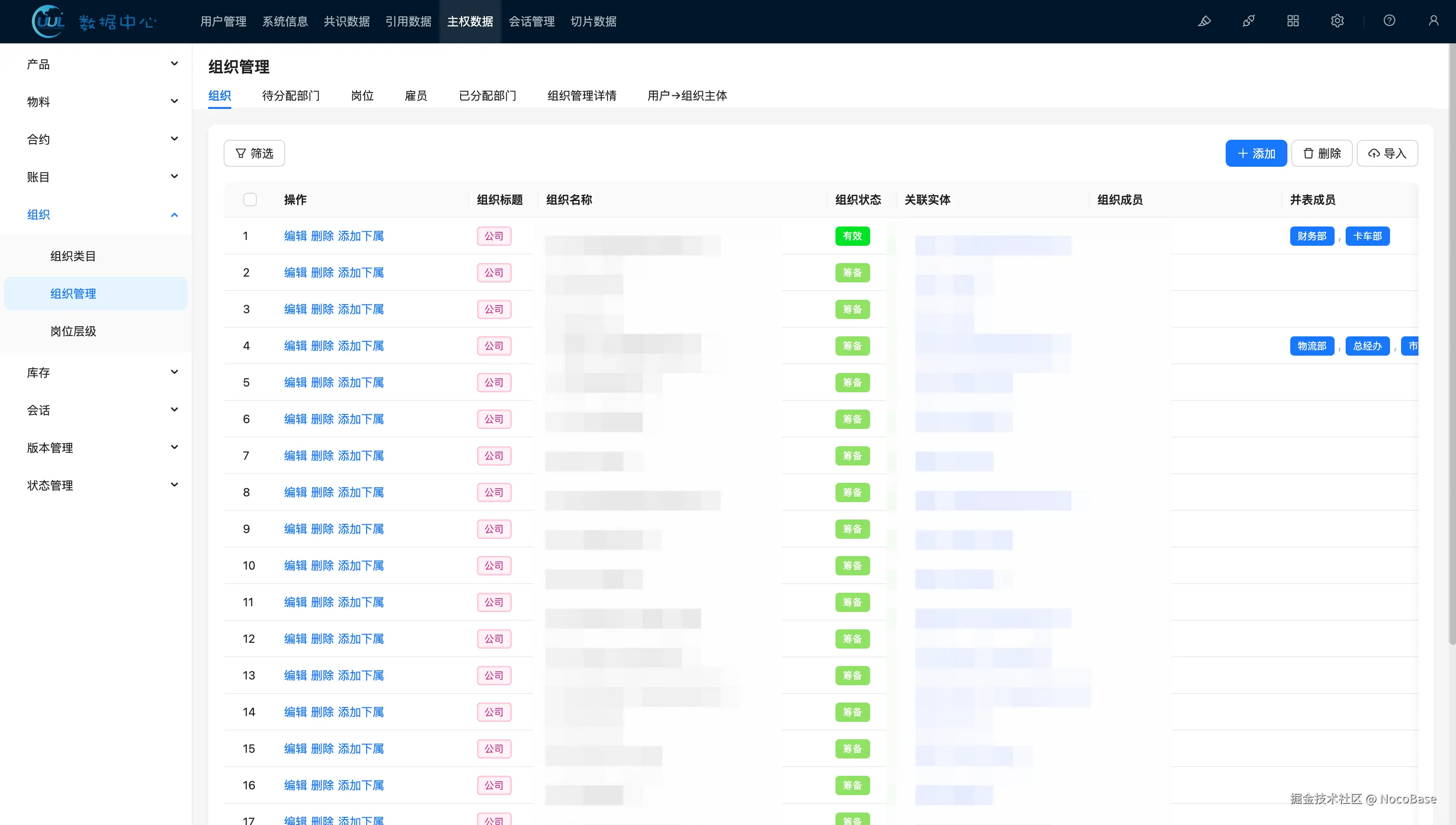The height and width of the screenshot is (825, 1456).
Task: Click the 筹备 status badge in row 6
Action: pyautogui.click(x=852, y=419)
